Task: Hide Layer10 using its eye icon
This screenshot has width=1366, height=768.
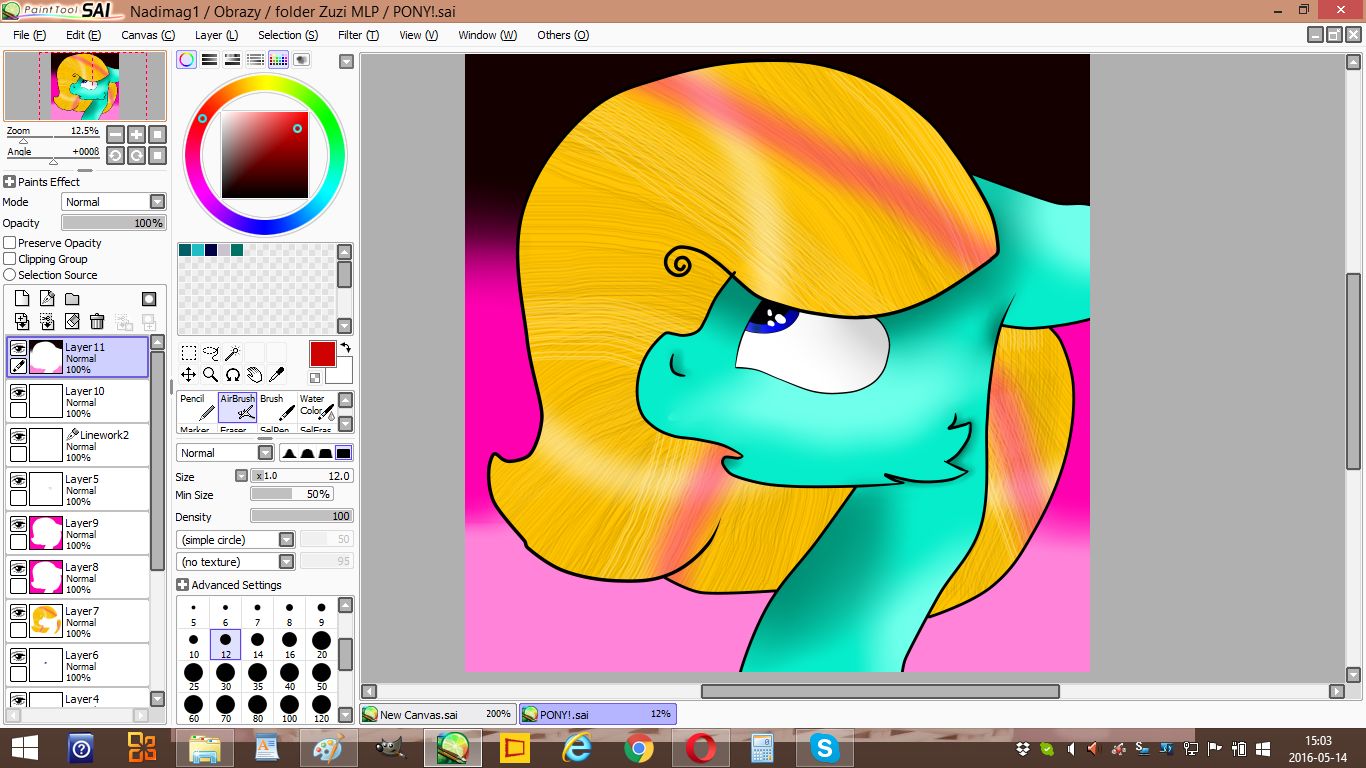Action: [18, 392]
